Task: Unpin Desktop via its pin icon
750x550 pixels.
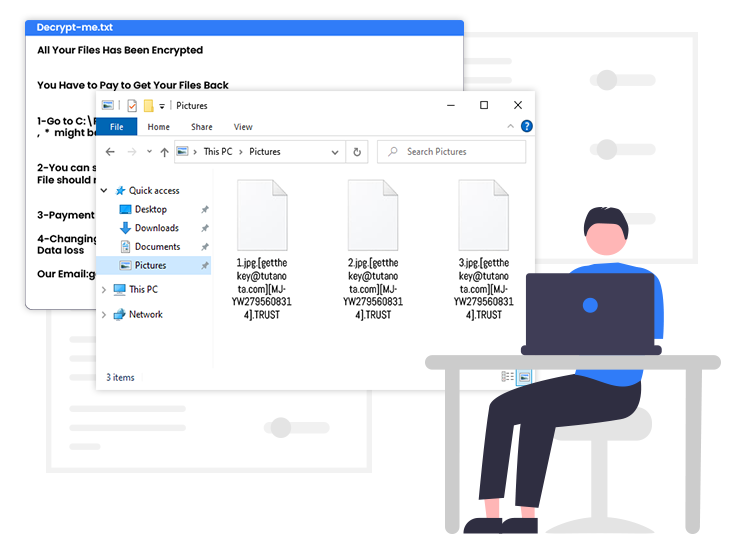Action: tap(205, 209)
